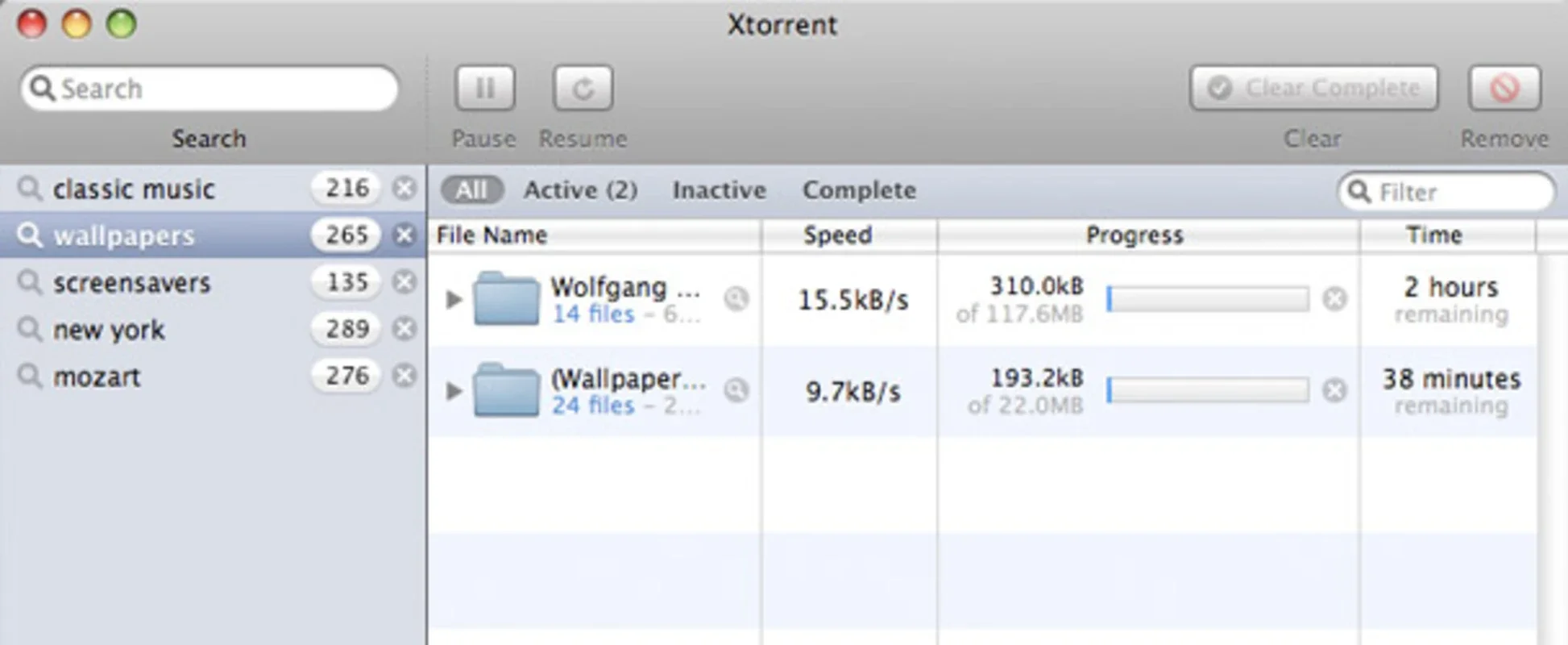Click the (Wallpaper torrent folder icon
This screenshot has height=645, width=1568.
coord(506,390)
